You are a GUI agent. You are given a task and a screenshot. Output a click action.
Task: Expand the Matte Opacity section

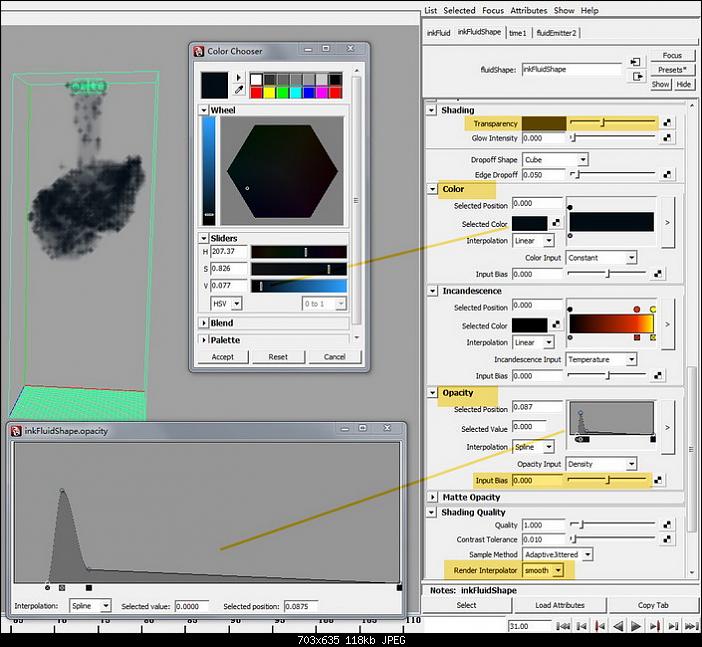[x=433, y=497]
